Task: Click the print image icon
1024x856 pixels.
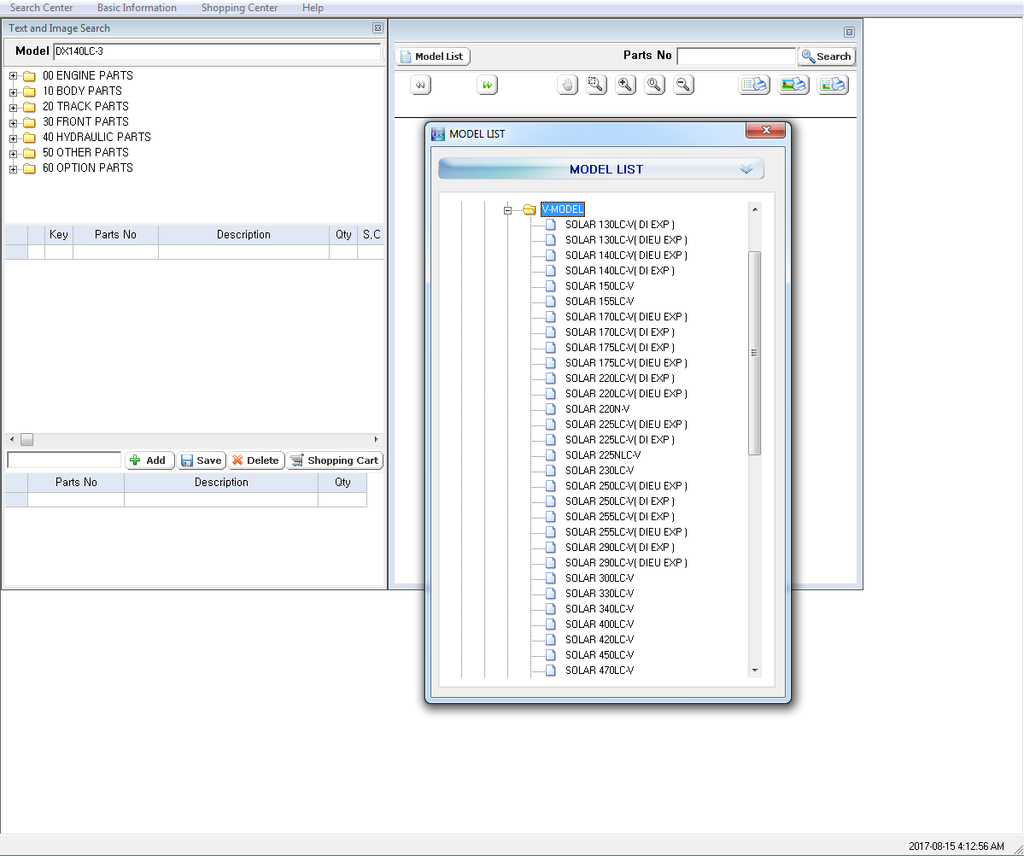Action: point(793,85)
